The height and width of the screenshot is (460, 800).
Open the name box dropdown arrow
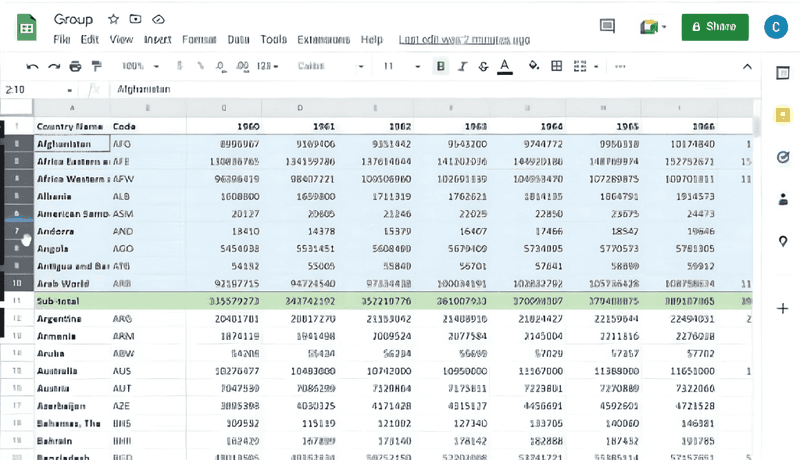[x=69, y=90]
